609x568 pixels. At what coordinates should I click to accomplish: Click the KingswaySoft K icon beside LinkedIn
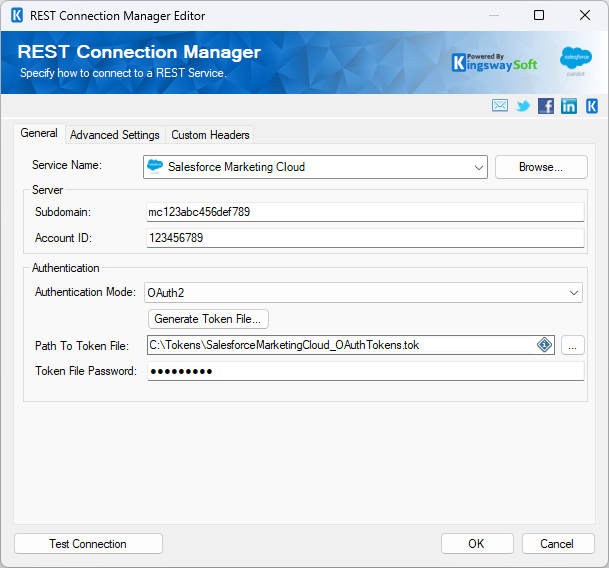coord(592,106)
